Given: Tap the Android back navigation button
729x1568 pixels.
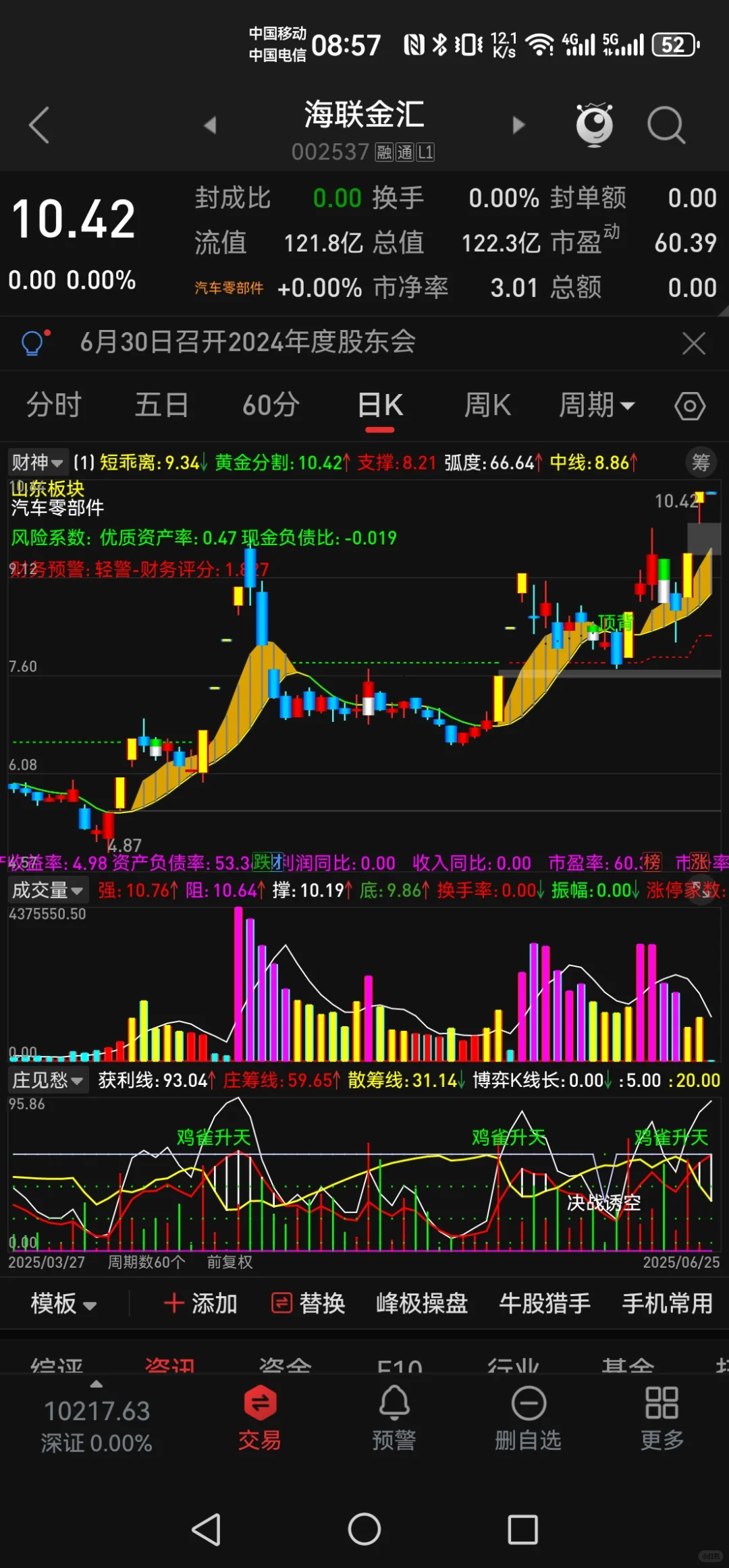Looking at the screenshot, I should click(x=206, y=1530).
